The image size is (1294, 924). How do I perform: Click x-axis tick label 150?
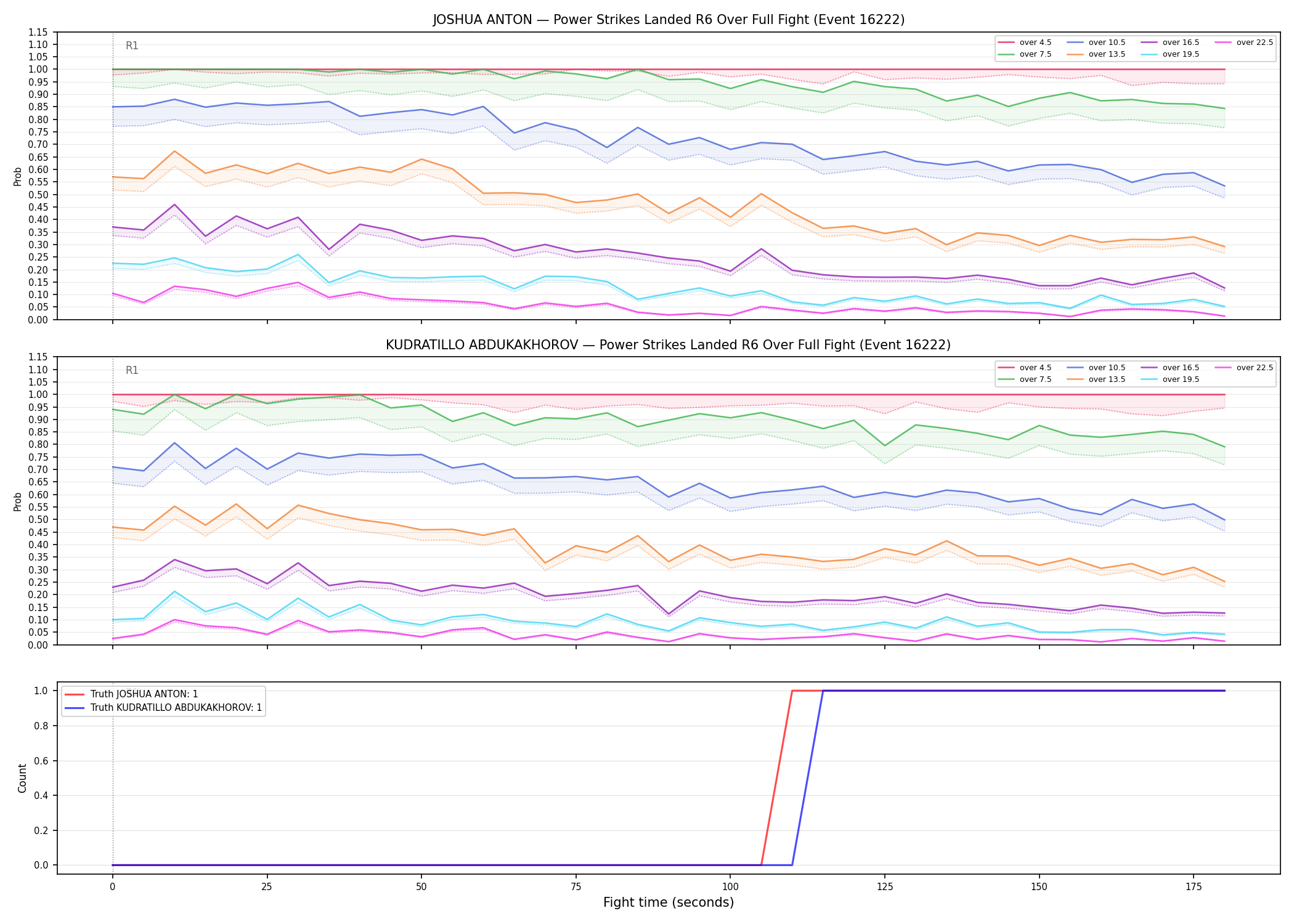(1039, 887)
